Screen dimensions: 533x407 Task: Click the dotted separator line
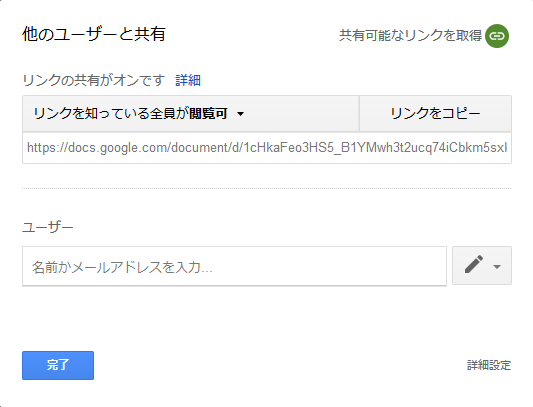point(266,188)
